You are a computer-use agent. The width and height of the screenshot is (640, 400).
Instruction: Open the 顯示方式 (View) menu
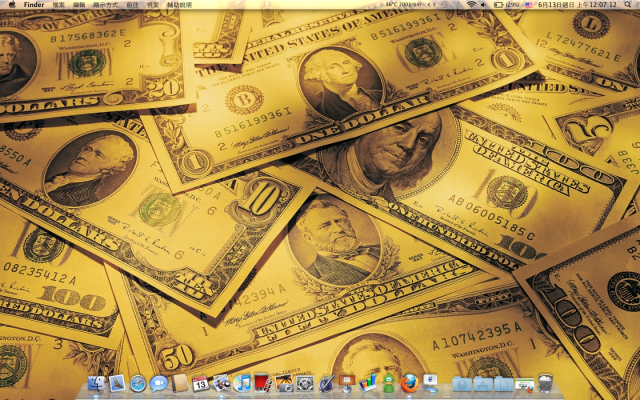pyautogui.click(x=105, y=4)
